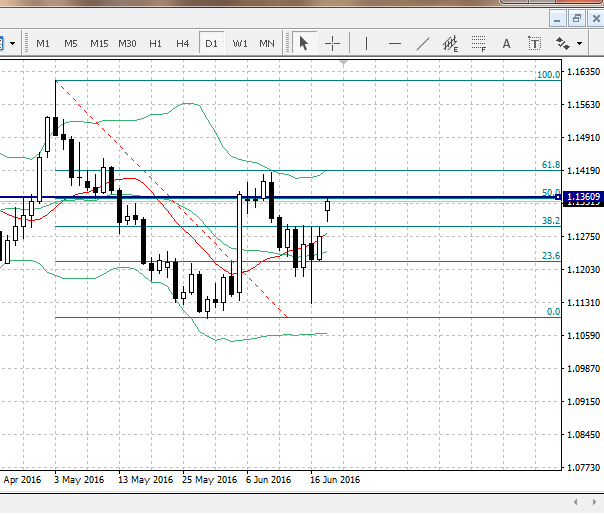Click the 1.12030 price scale value

(583, 270)
